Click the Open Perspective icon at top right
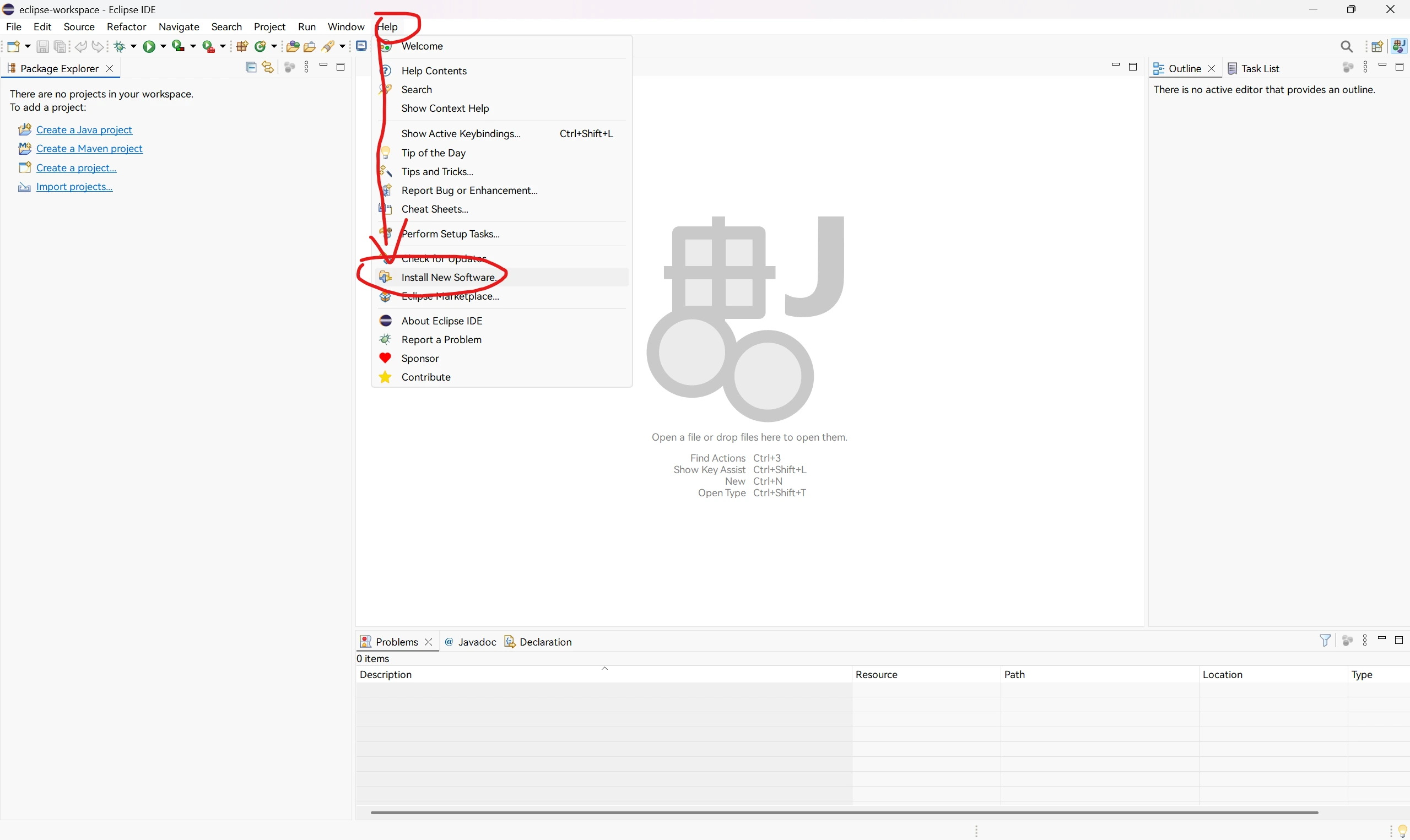 coord(1376,46)
